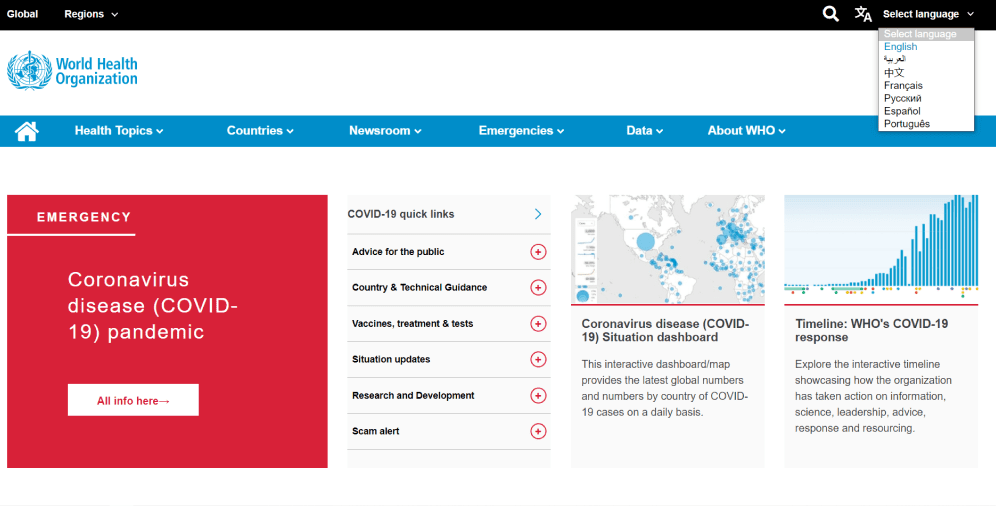This screenshot has height=506, width=996.
Task: Expand the Data menu
Action: (x=645, y=131)
